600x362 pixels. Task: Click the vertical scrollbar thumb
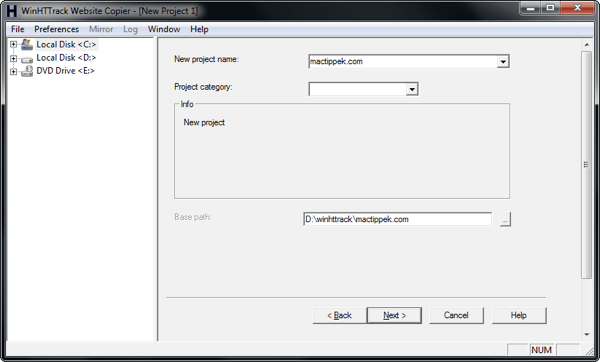point(586,165)
